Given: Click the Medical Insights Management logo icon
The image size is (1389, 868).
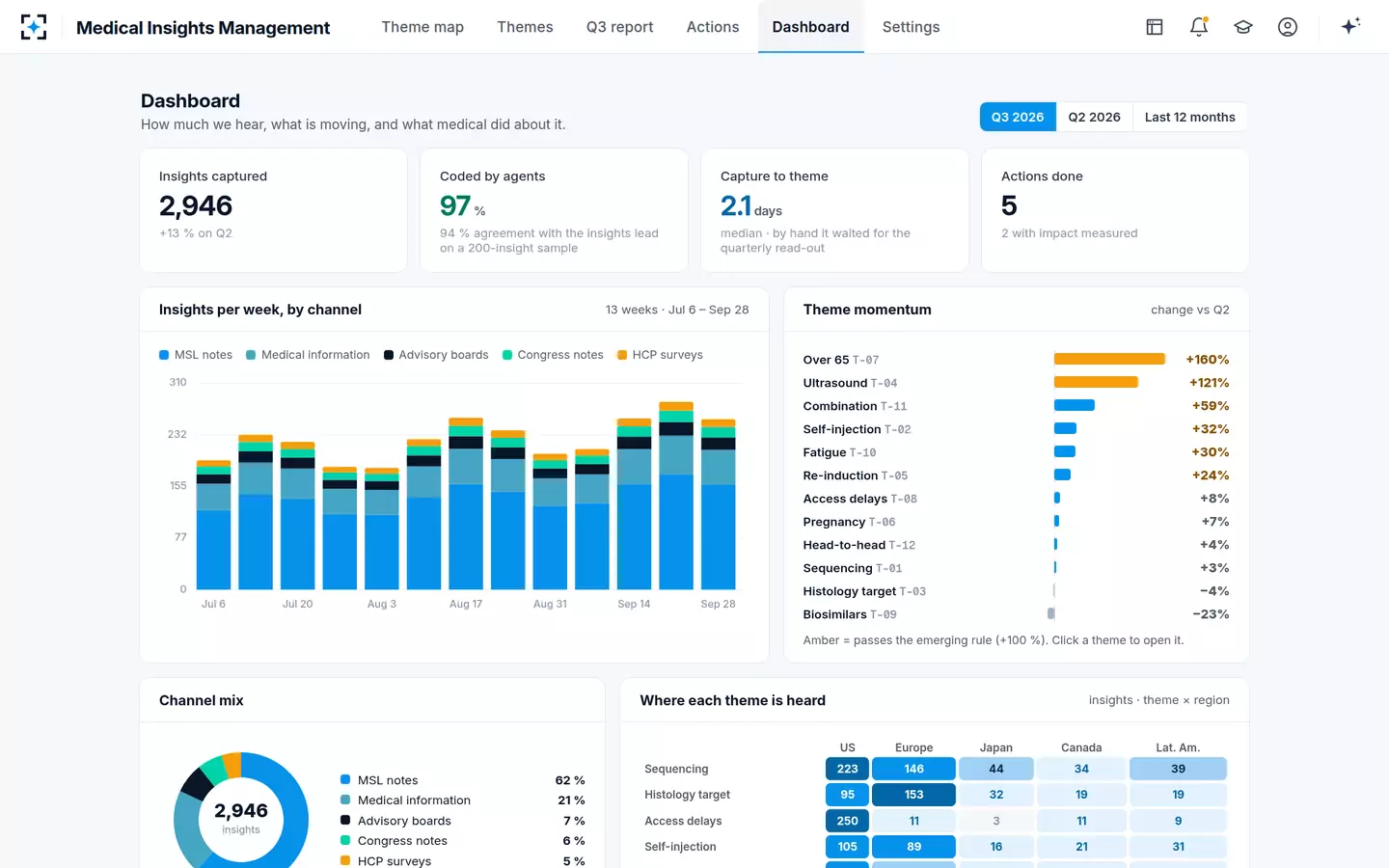Looking at the screenshot, I should 34,27.
